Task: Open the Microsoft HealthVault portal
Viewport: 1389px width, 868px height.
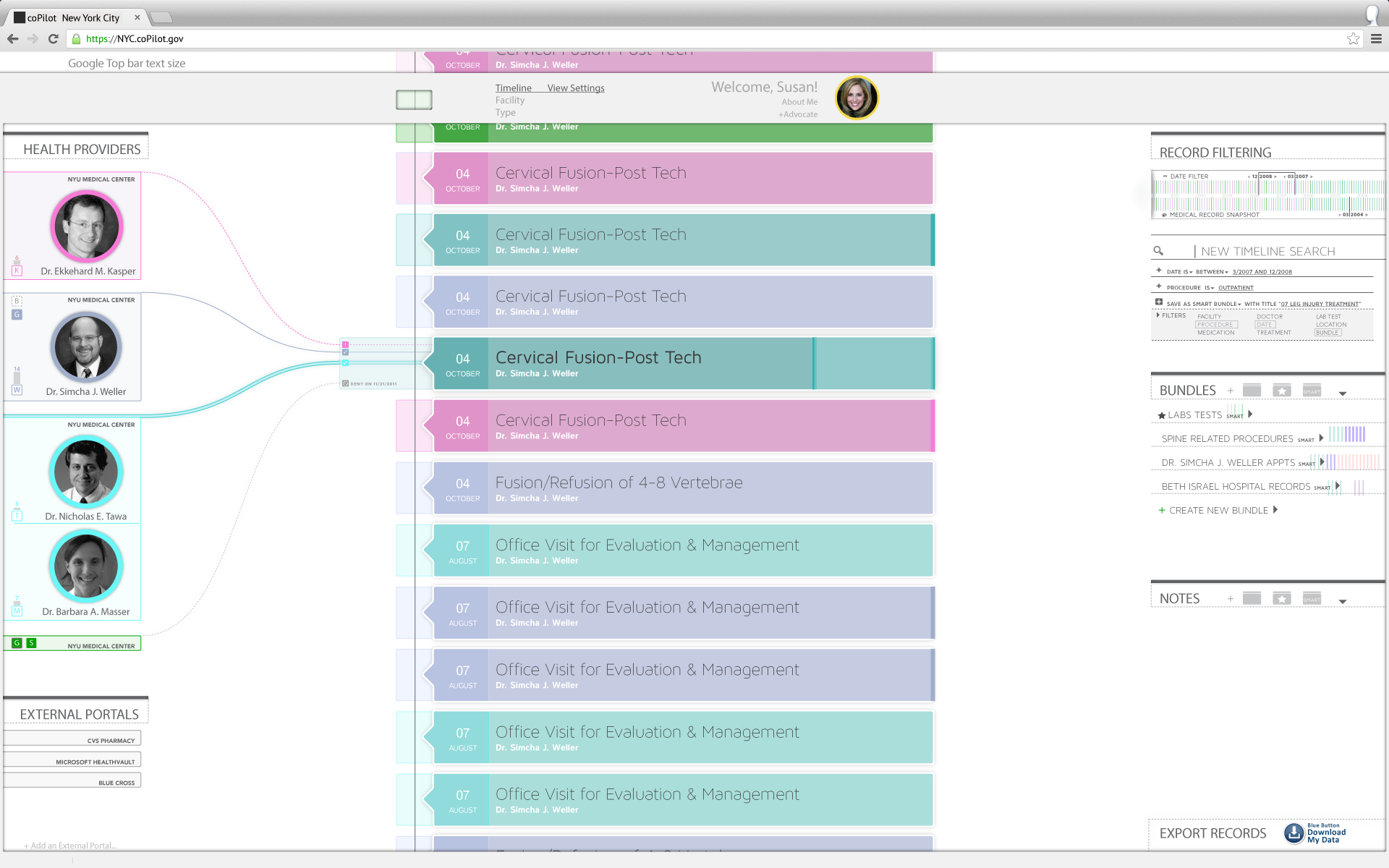Action: tap(72, 759)
